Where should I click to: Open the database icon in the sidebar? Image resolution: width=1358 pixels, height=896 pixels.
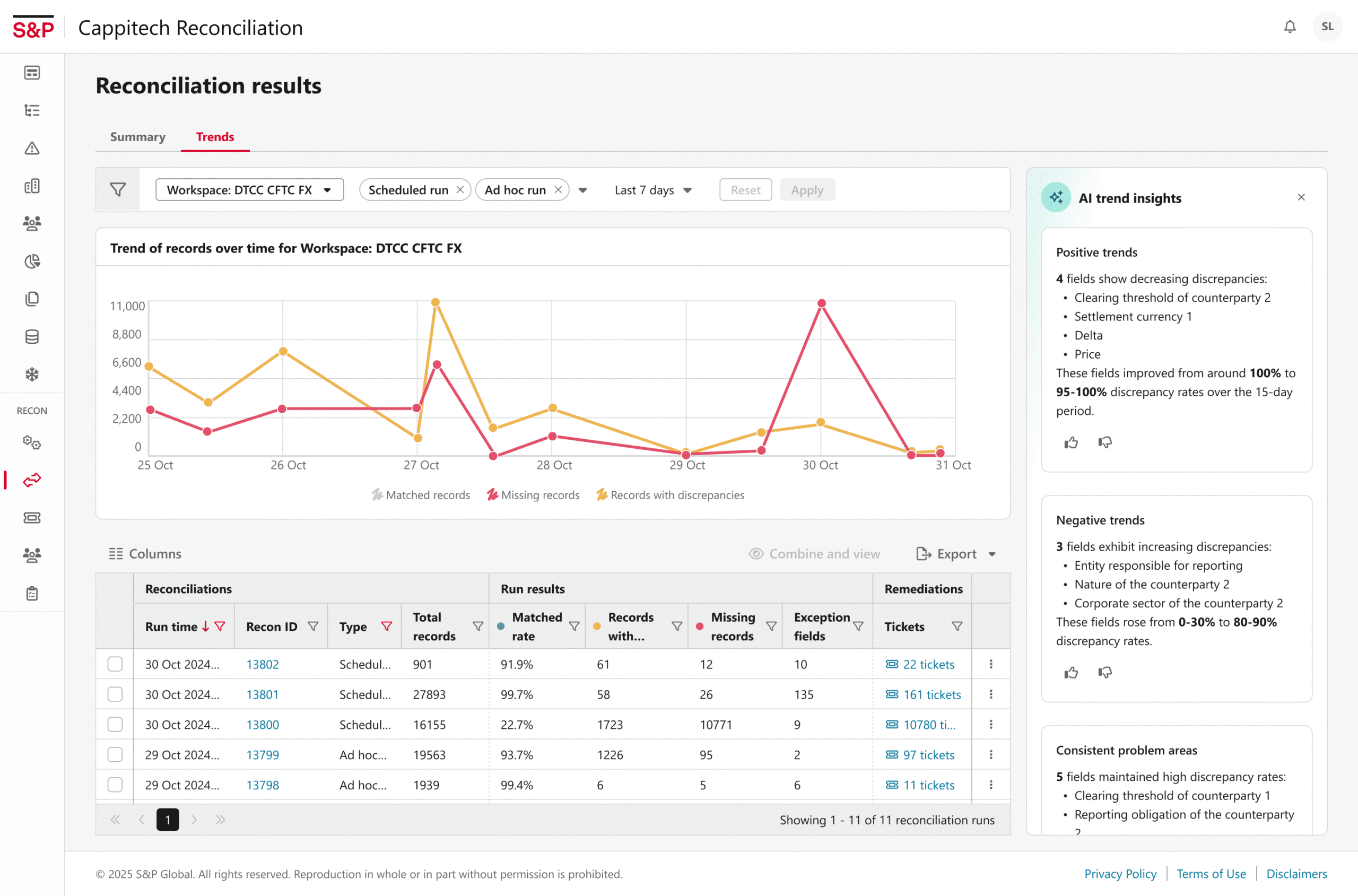click(x=32, y=336)
